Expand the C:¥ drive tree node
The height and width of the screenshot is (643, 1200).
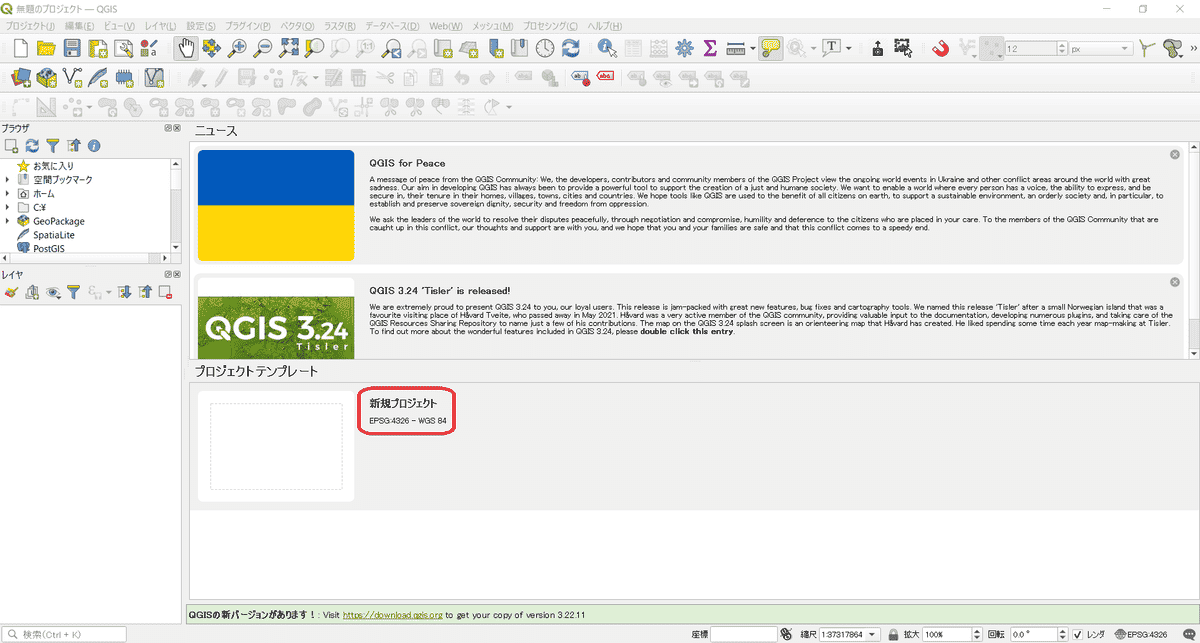(x=7, y=207)
